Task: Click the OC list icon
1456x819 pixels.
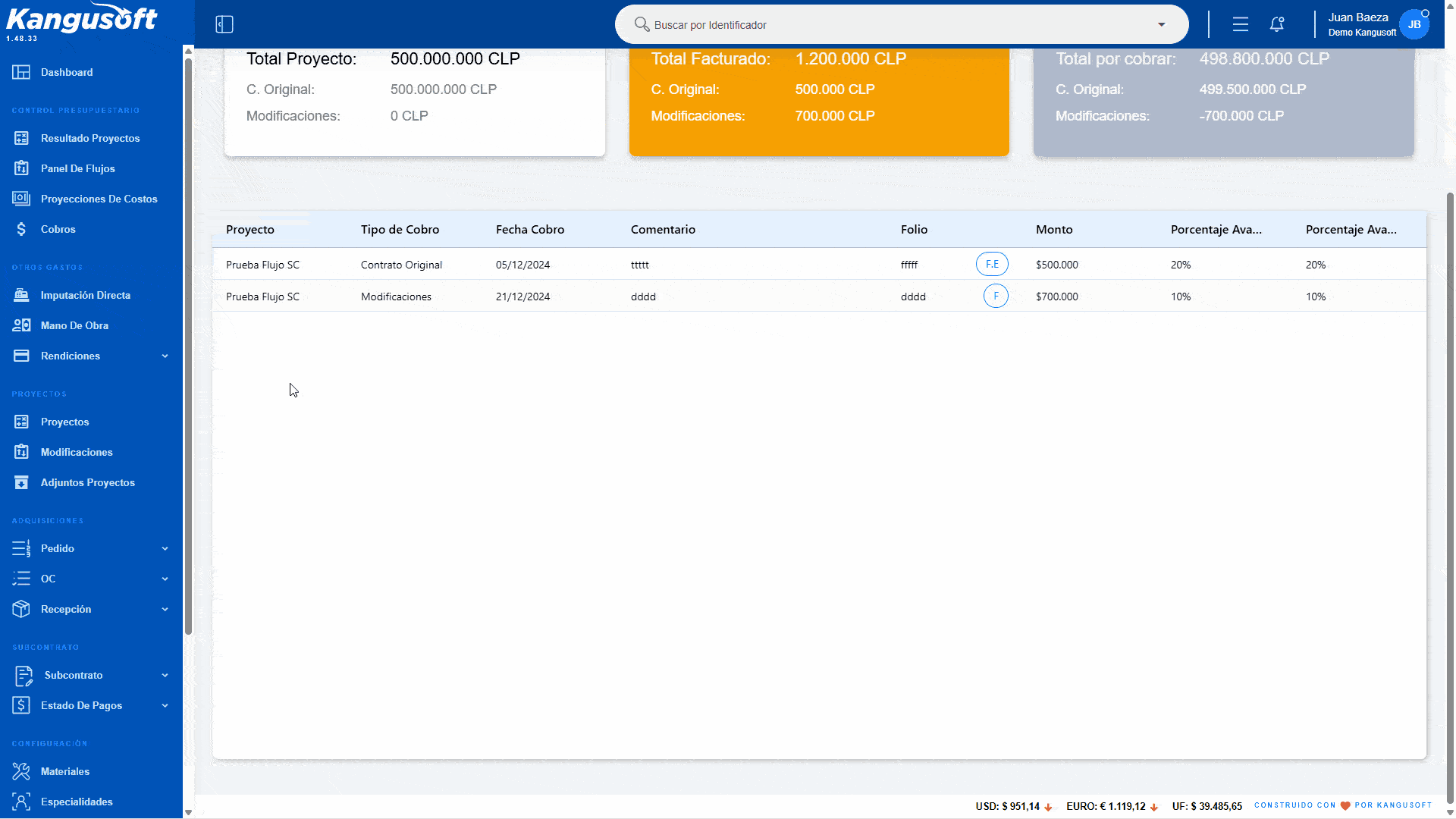Action: [x=21, y=579]
